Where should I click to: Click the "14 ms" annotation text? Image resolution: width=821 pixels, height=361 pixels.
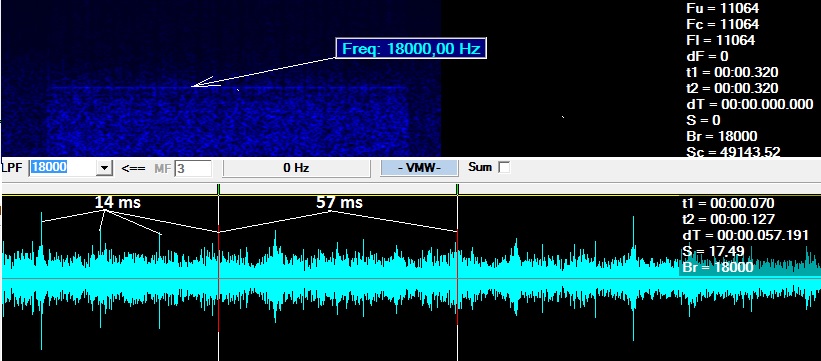click(x=118, y=202)
